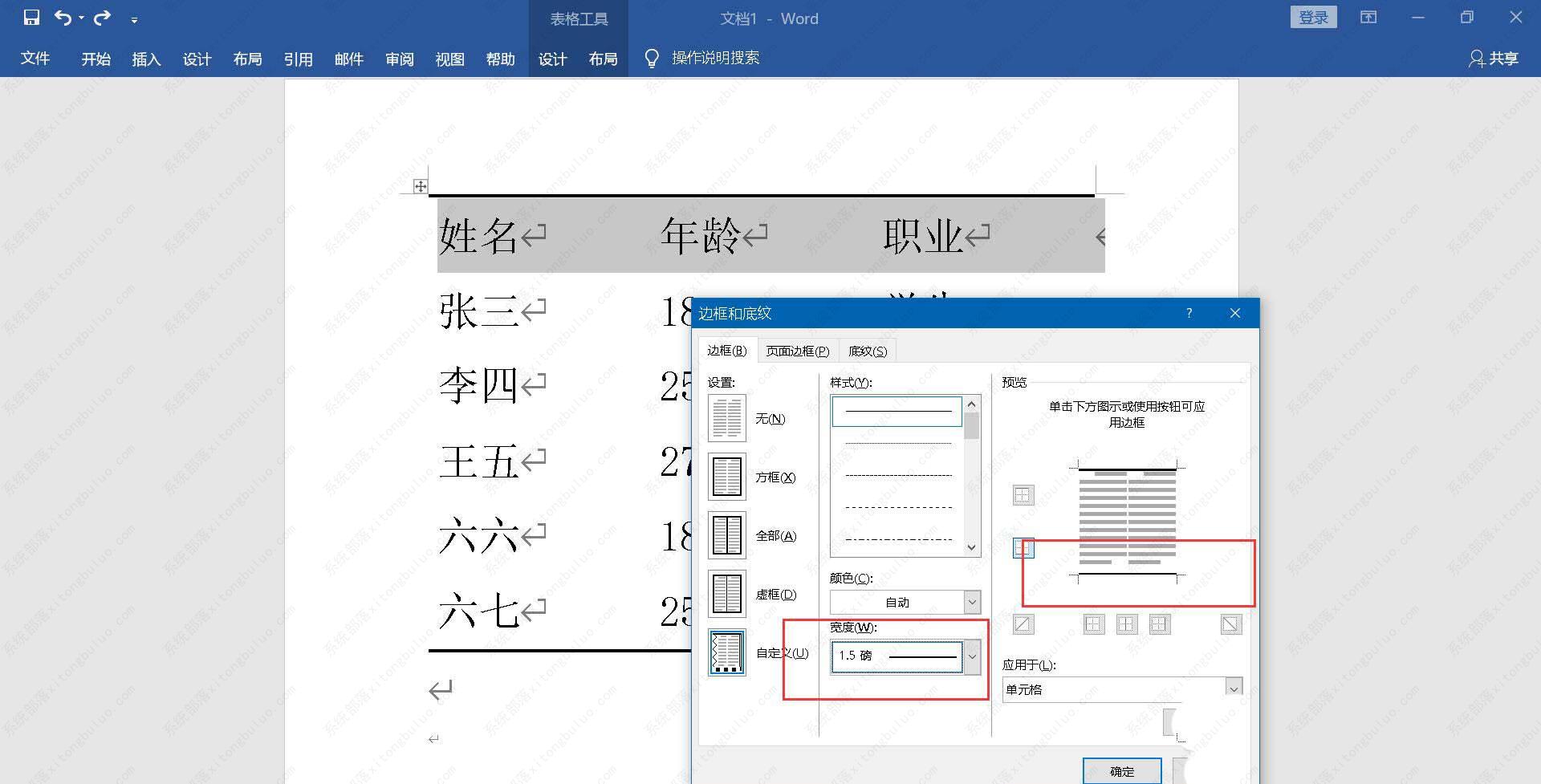This screenshot has height=784, width=1541.
Task: Select the 无(N) no-border setting icon
Action: click(x=726, y=418)
